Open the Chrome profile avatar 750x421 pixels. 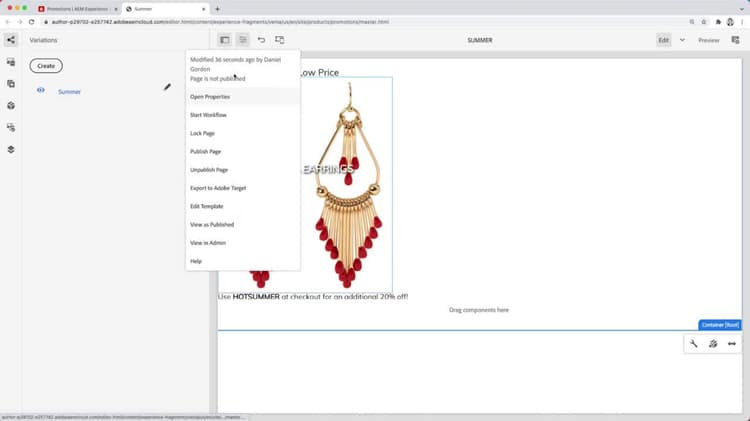coord(730,22)
